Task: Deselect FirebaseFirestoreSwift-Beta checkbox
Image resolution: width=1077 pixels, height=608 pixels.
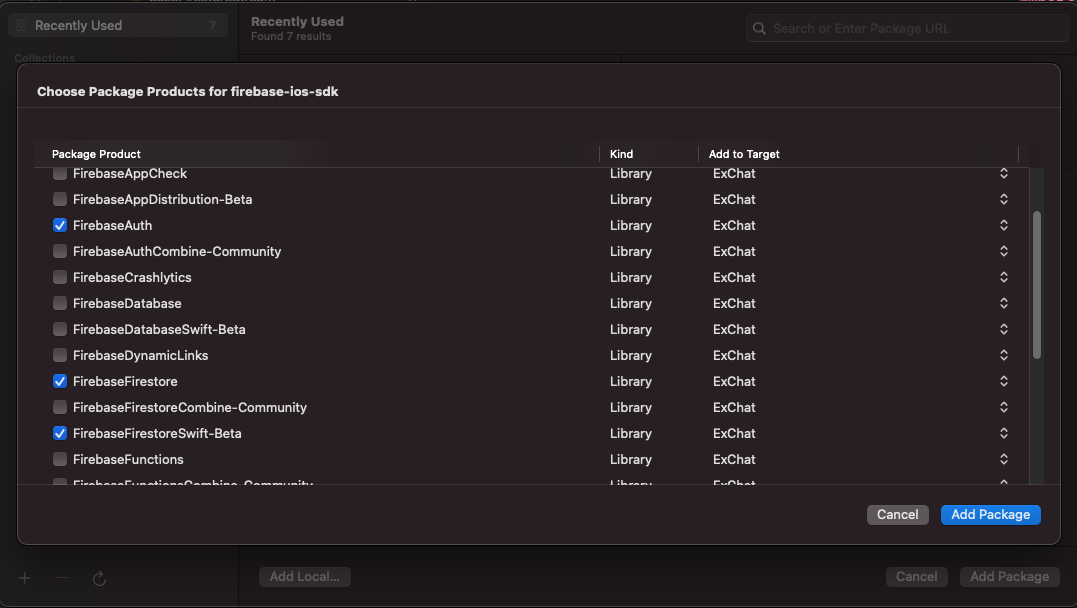Action: point(60,434)
